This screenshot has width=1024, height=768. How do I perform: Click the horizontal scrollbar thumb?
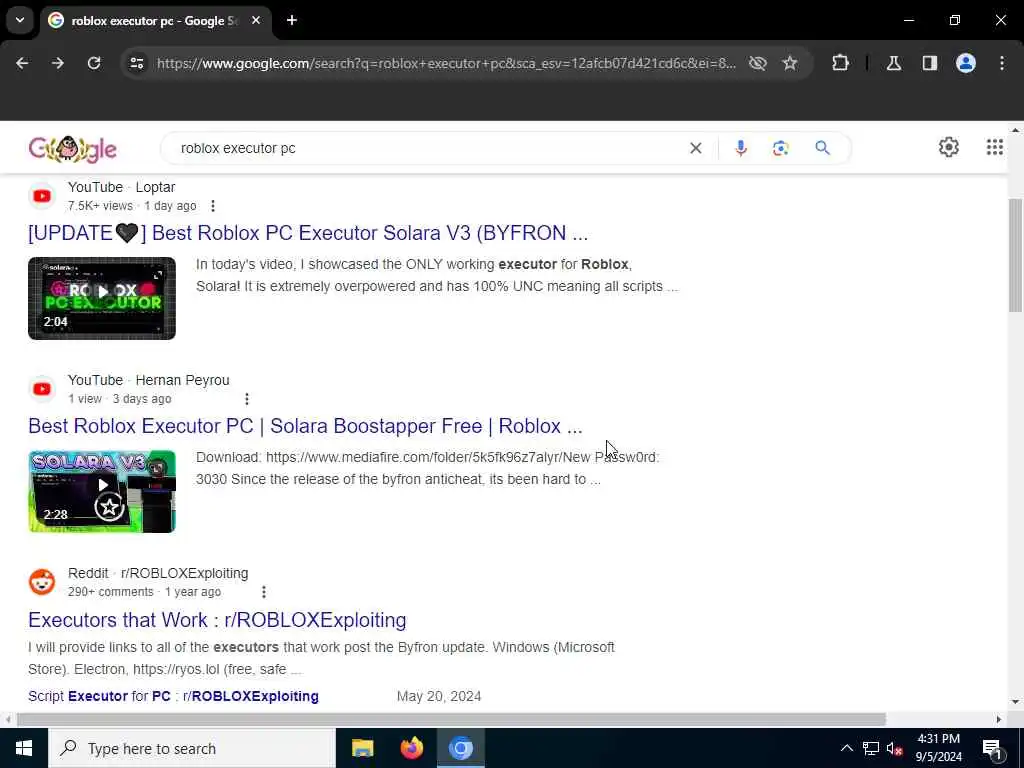point(451,720)
